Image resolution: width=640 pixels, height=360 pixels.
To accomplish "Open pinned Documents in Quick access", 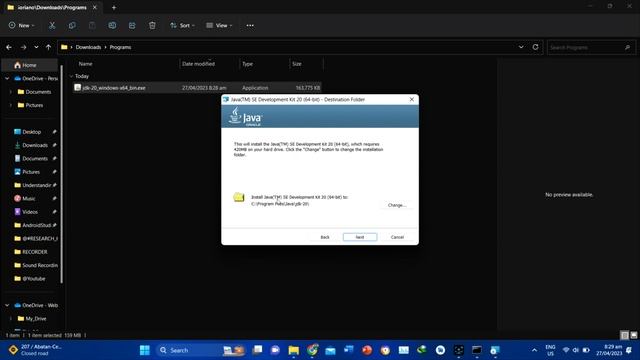I will (x=35, y=158).
